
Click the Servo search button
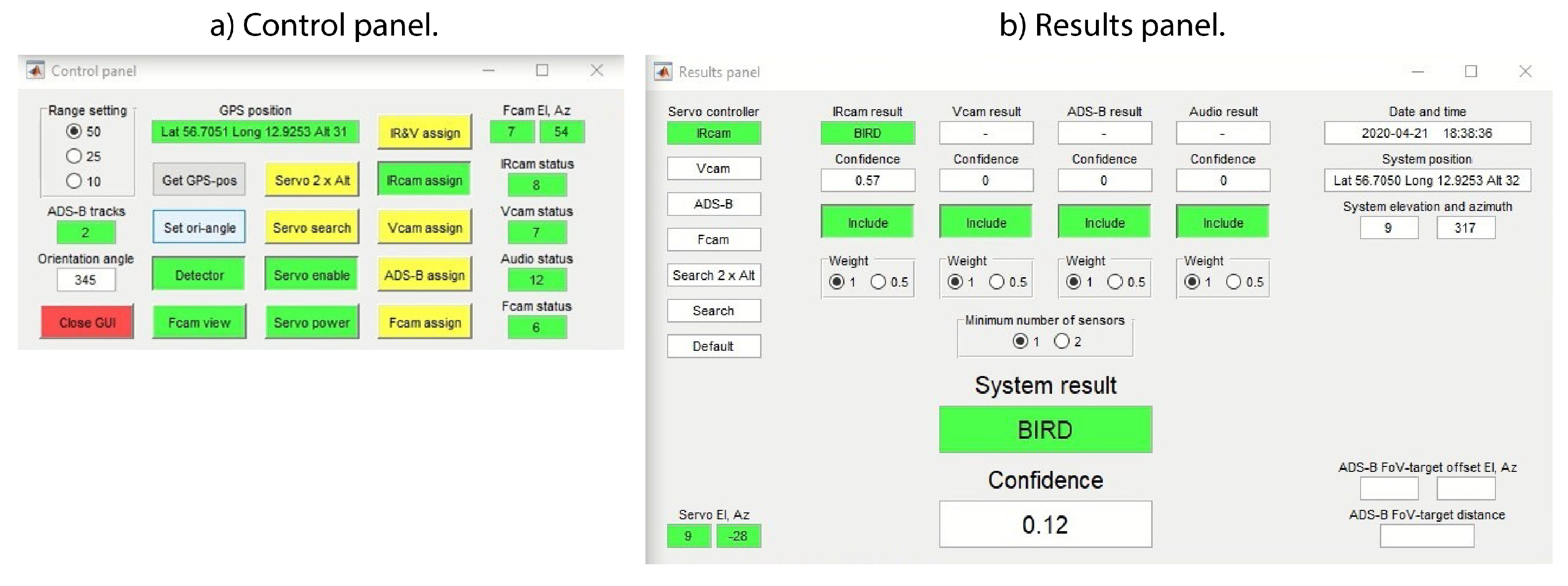point(312,227)
